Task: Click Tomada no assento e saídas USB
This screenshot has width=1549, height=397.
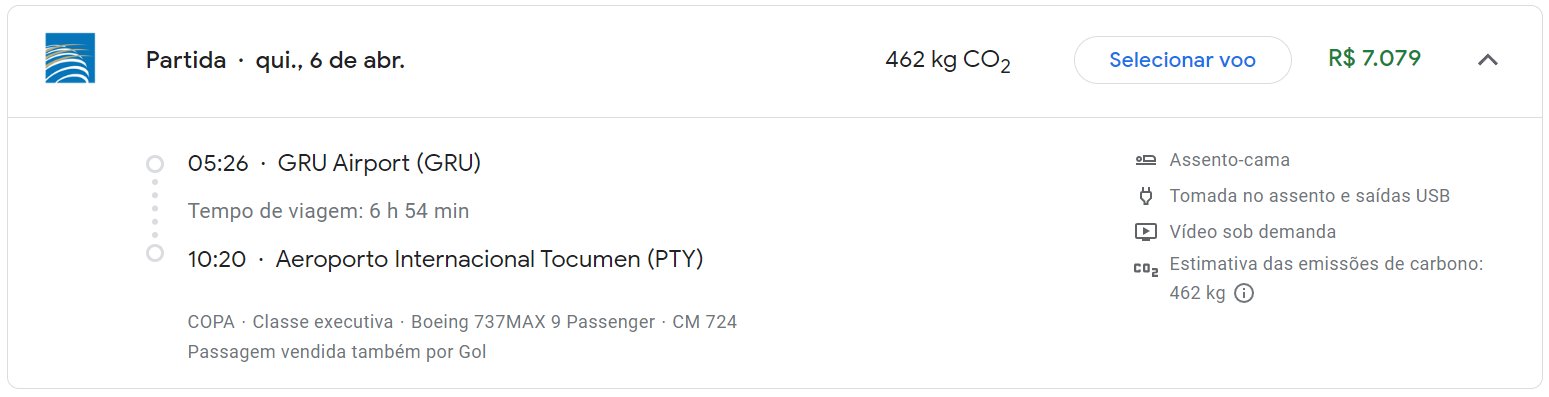Action: (1309, 196)
